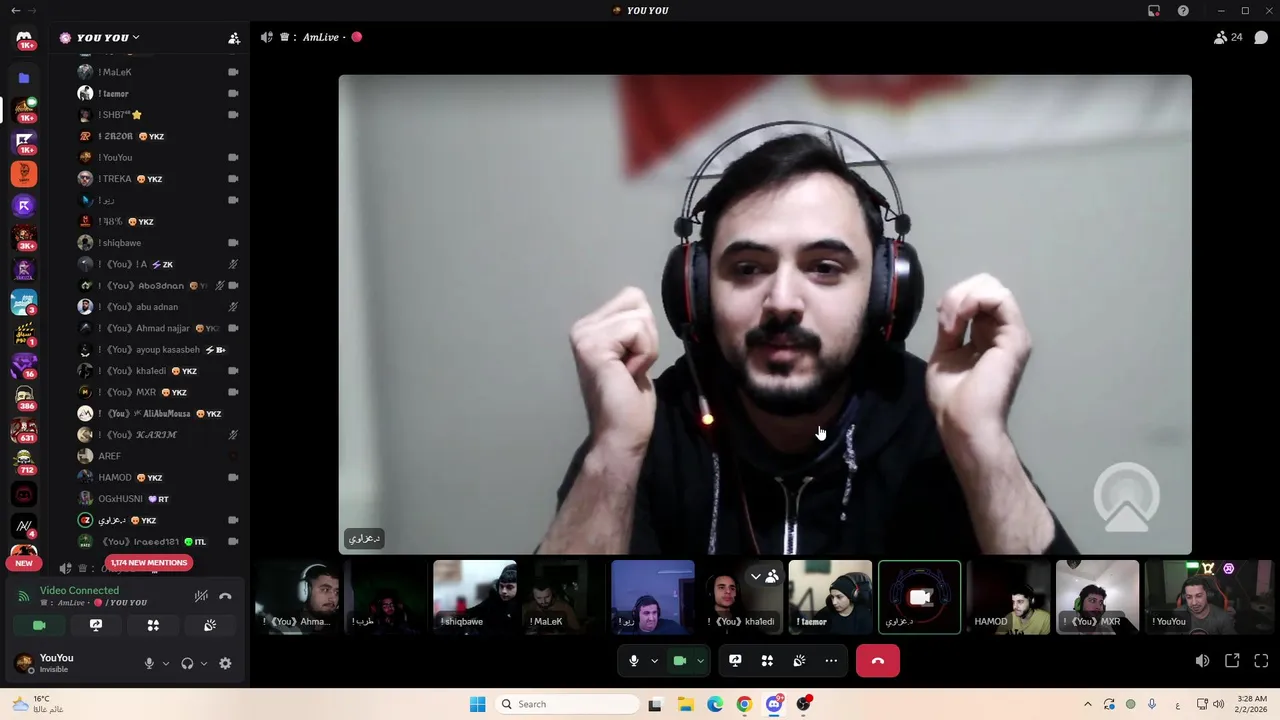1280x720 pixels.
Task: Open camera options arrow in the call controls
Action: (x=700, y=661)
